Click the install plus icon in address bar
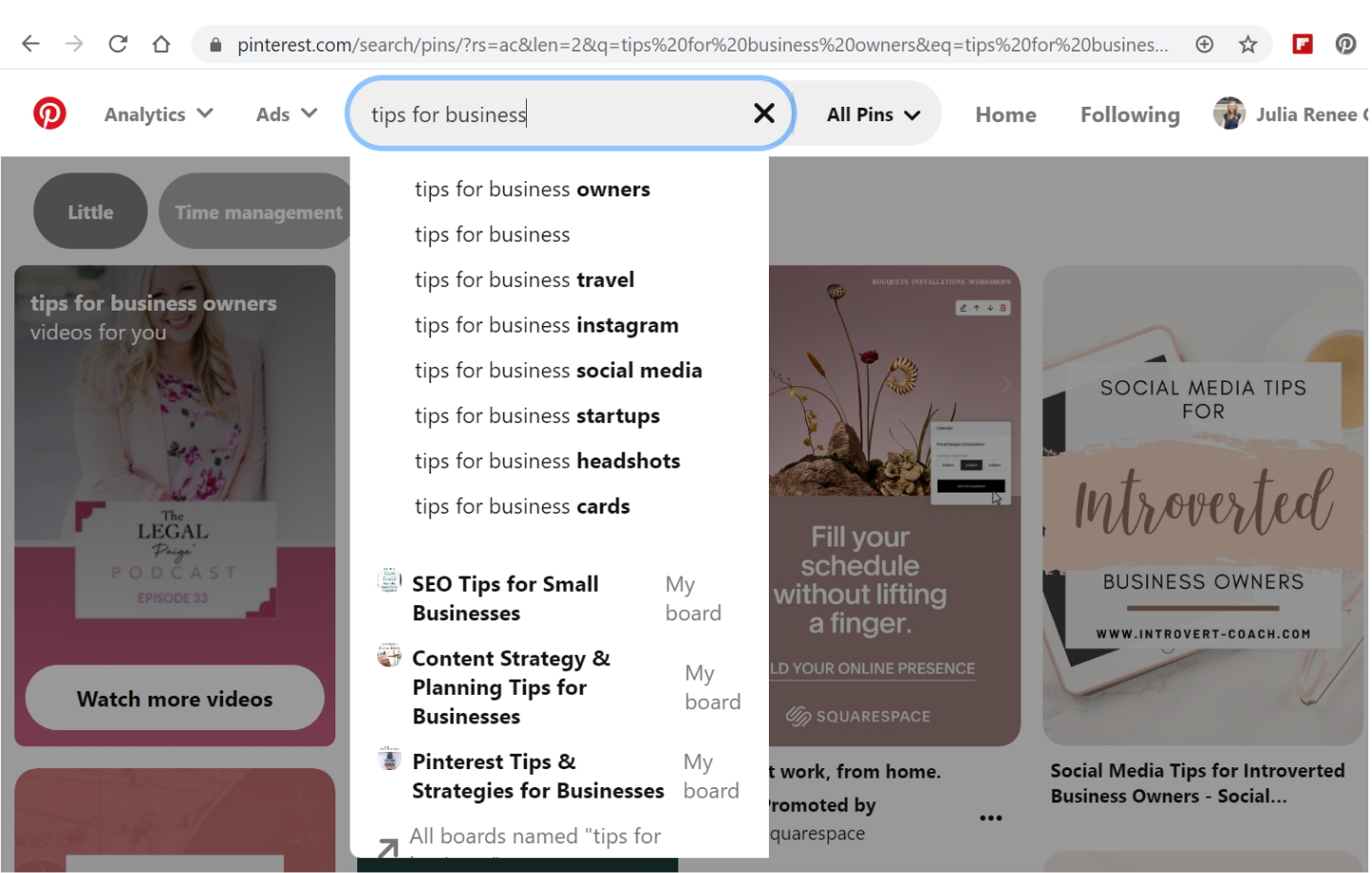This screenshot has height=873, width=1372. coord(1204,44)
